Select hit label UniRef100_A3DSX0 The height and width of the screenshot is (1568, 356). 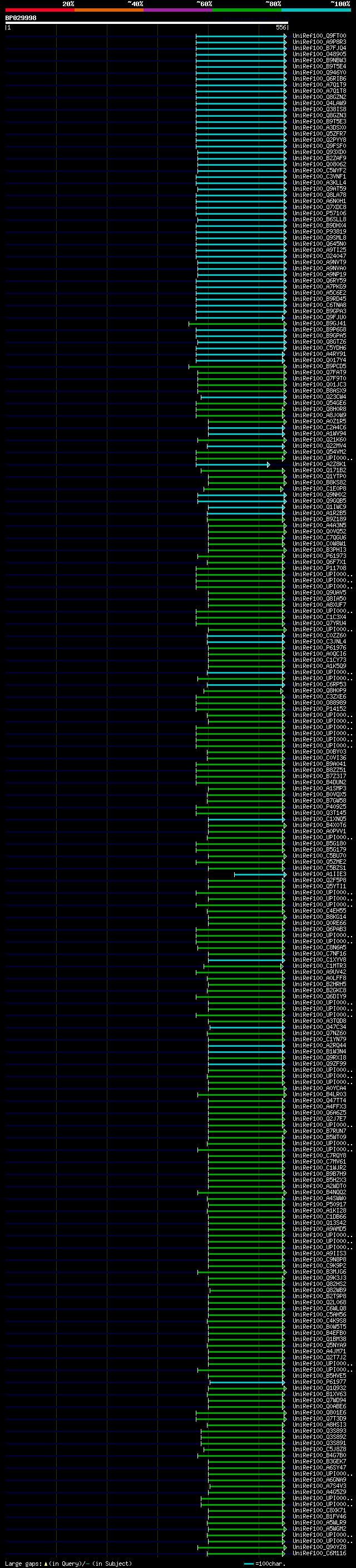point(319,128)
